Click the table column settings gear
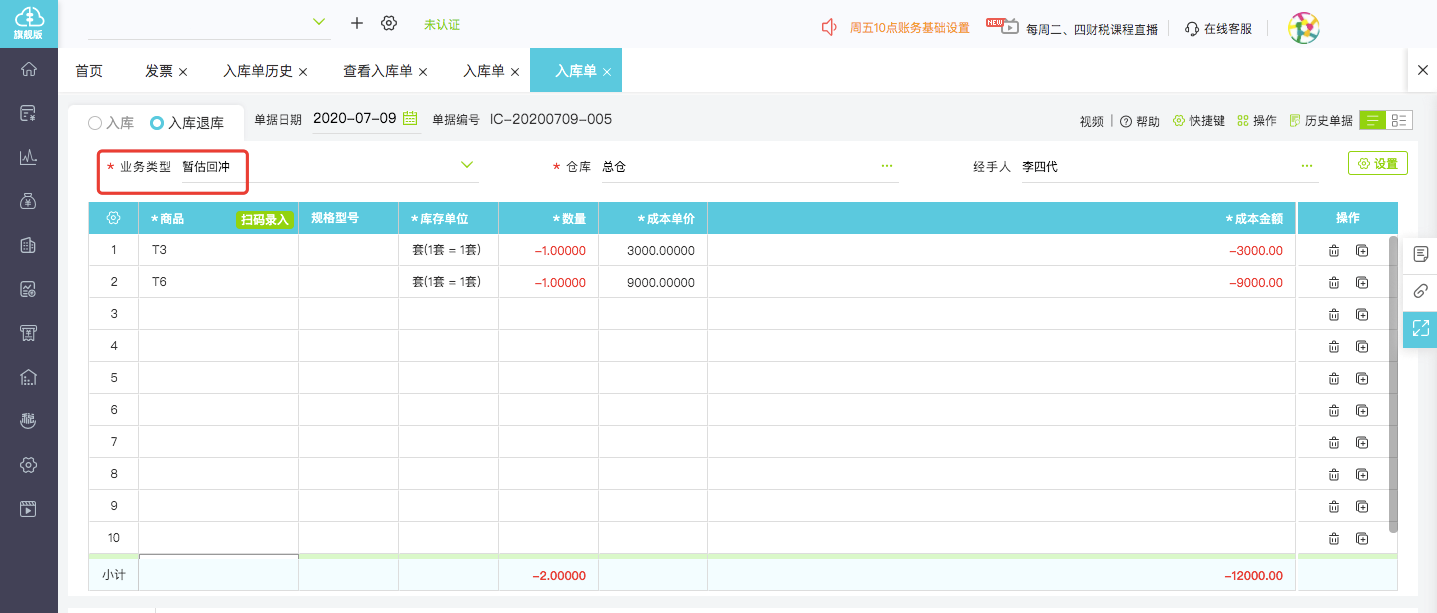The height and width of the screenshot is (613, 1437). tap(113, 218)
